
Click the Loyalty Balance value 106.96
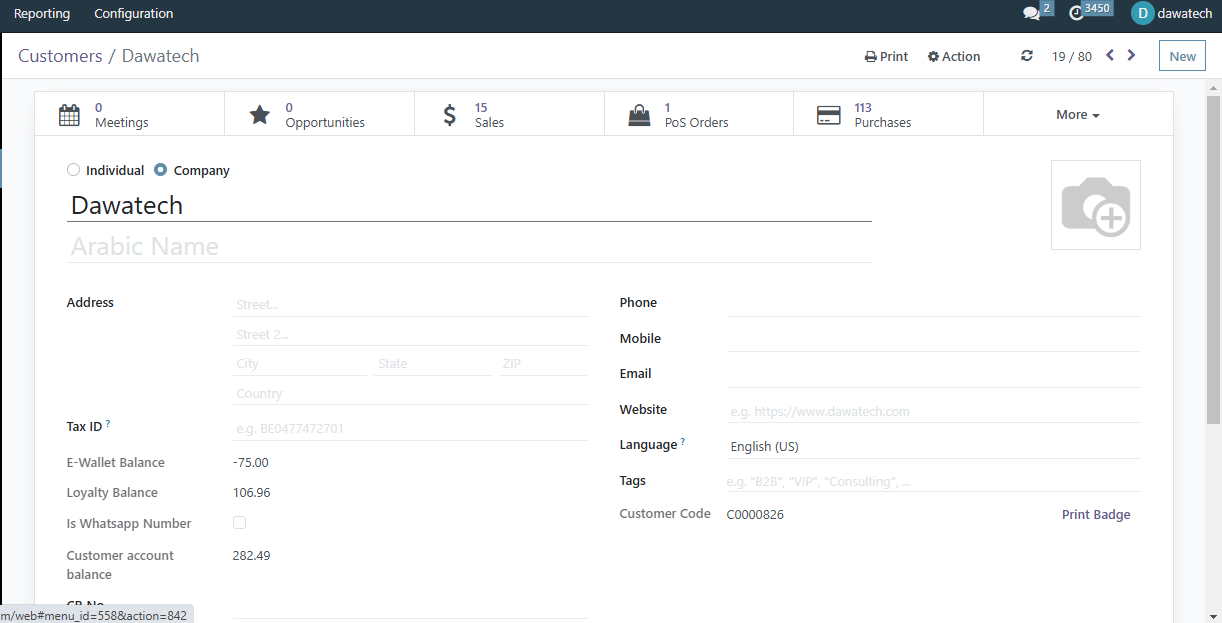pyautogui.click(x=251, y=493)
